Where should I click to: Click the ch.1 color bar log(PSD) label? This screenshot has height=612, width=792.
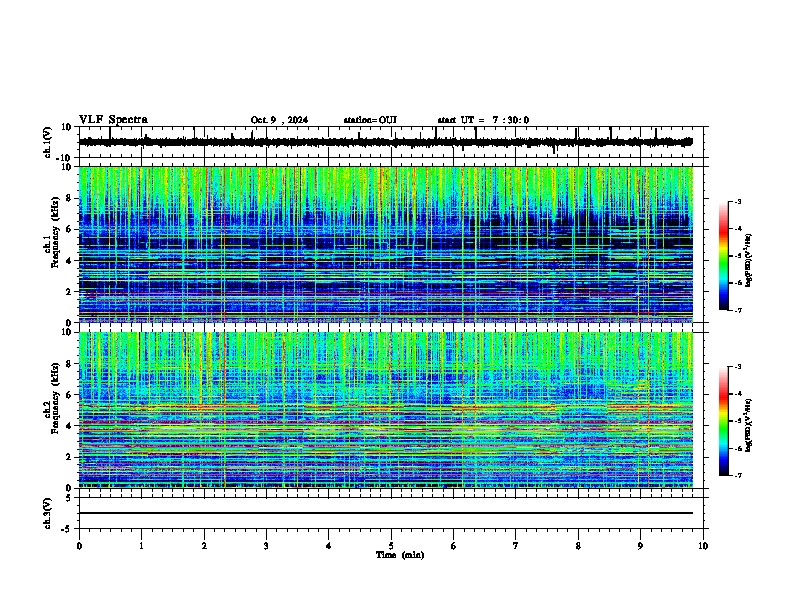(749, 260)
